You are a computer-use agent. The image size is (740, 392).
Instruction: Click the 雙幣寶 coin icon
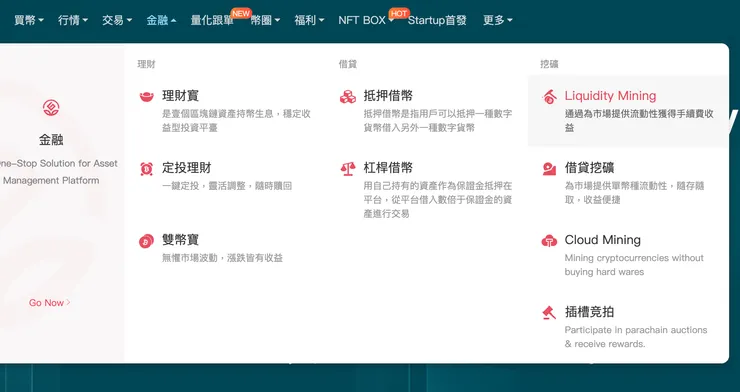(x=146, y=241)
